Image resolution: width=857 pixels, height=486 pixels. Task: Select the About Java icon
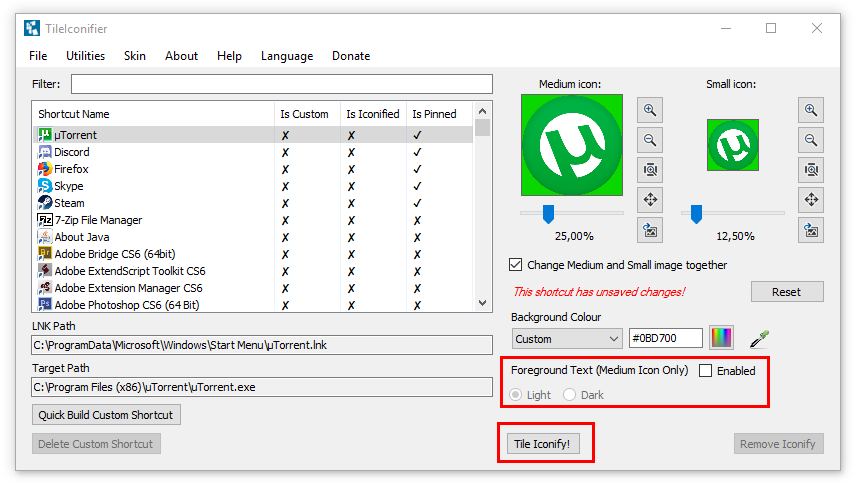click(45, 237)
